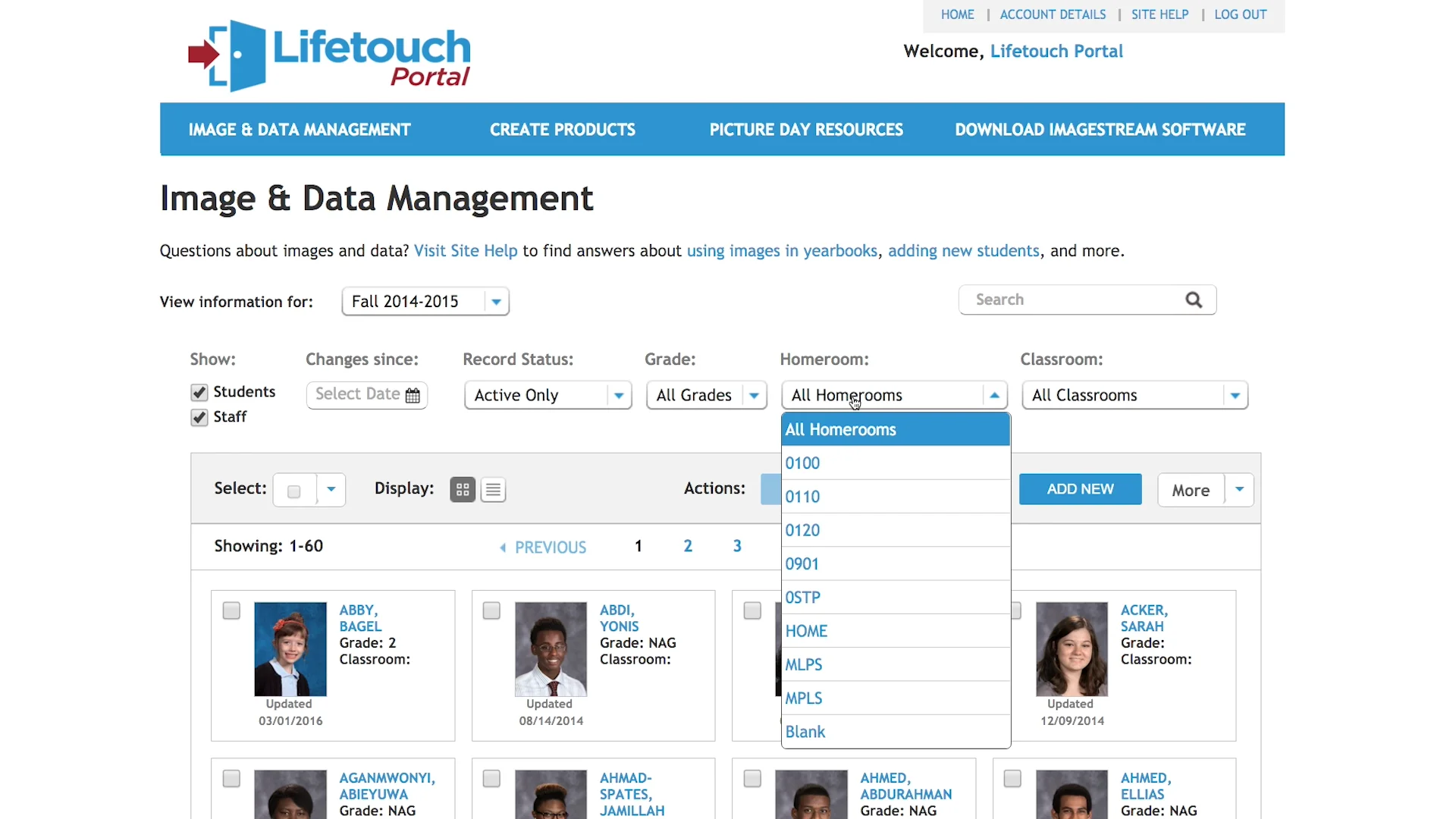Open ABBY, BAGEL name link
The image size is (1456, 819).
(360, 618)
